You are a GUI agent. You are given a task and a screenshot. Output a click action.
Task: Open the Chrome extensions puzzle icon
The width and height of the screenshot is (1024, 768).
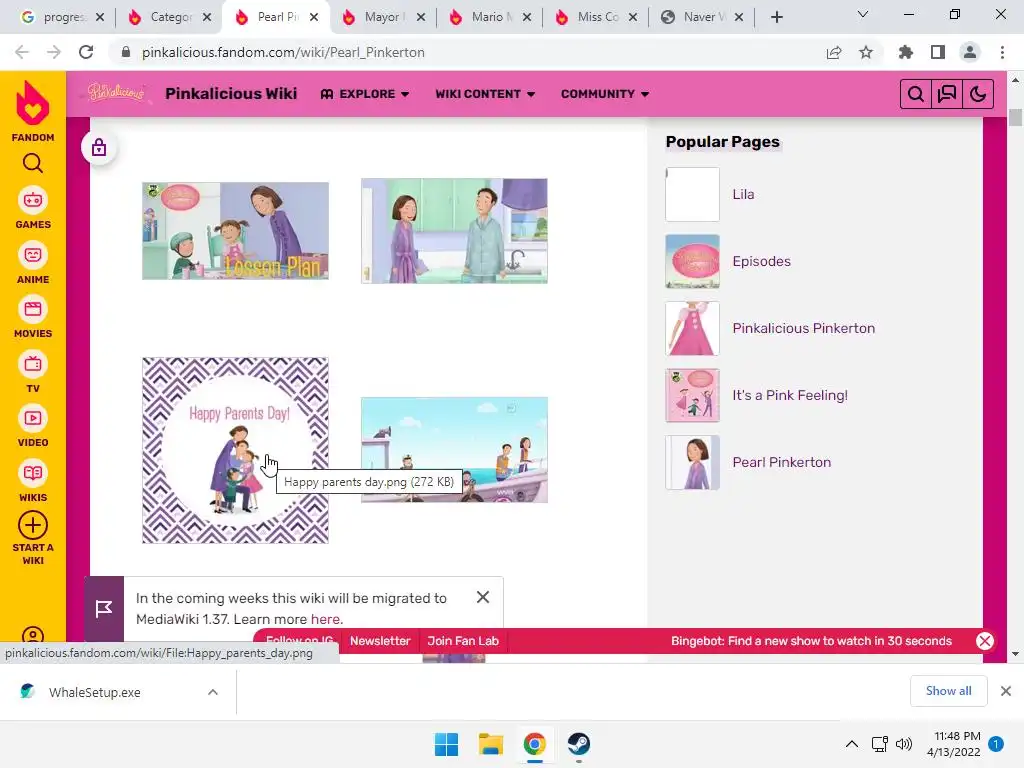(x=906, y=52)
